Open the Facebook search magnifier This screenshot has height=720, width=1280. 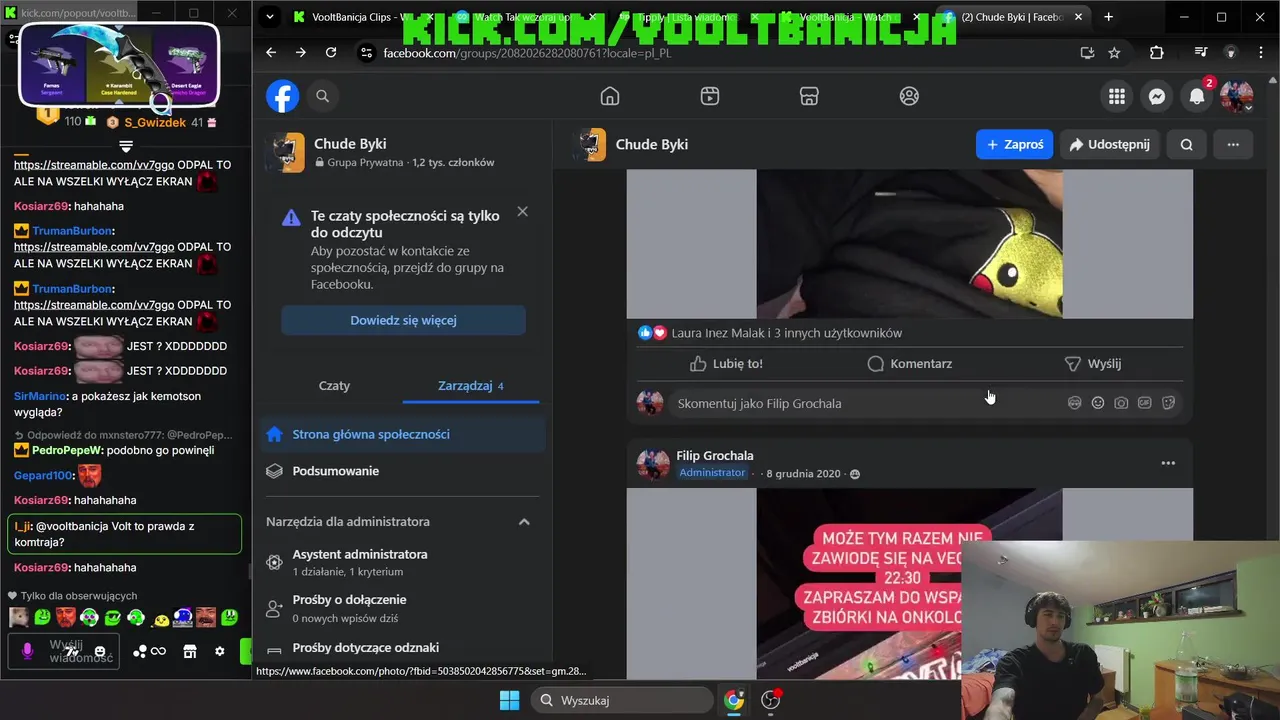(323, 96)
